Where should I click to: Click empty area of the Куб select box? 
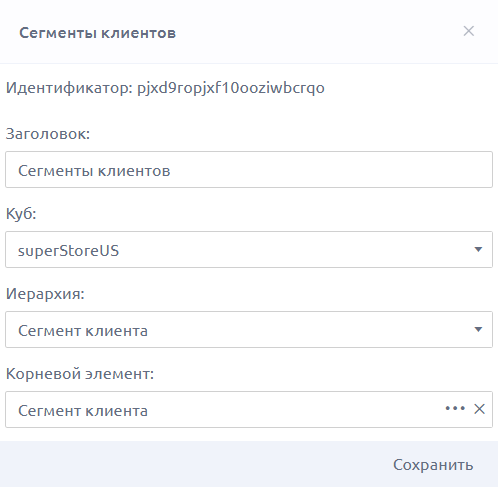pyautogui.click(x=293, y=249)
